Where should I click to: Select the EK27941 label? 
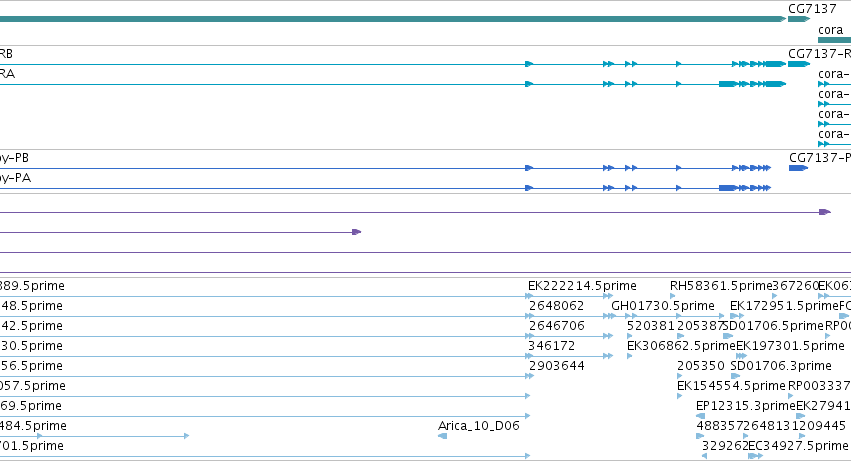tap(823, 406)
